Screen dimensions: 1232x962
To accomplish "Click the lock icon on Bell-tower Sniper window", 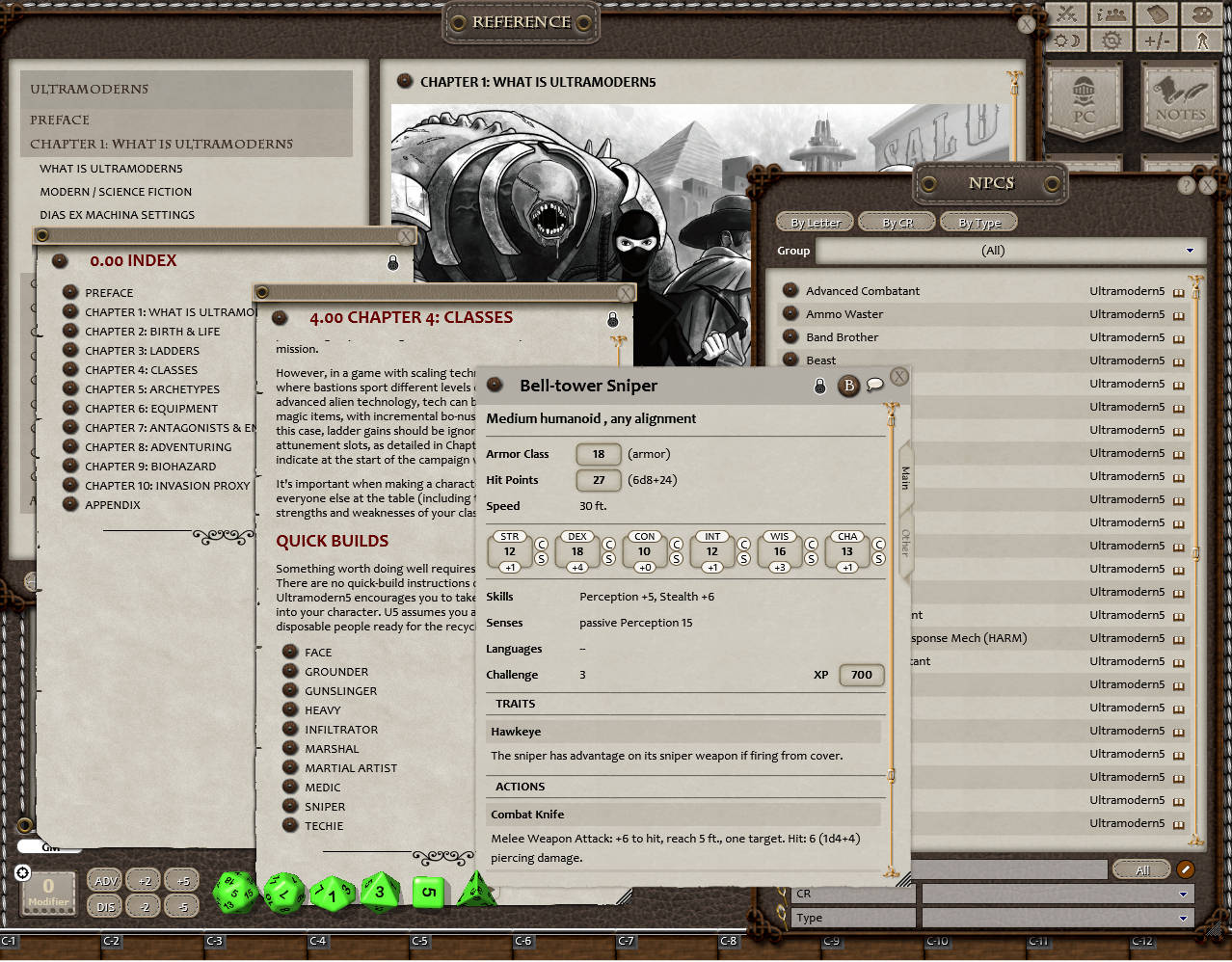I will [x=819, y=385].
